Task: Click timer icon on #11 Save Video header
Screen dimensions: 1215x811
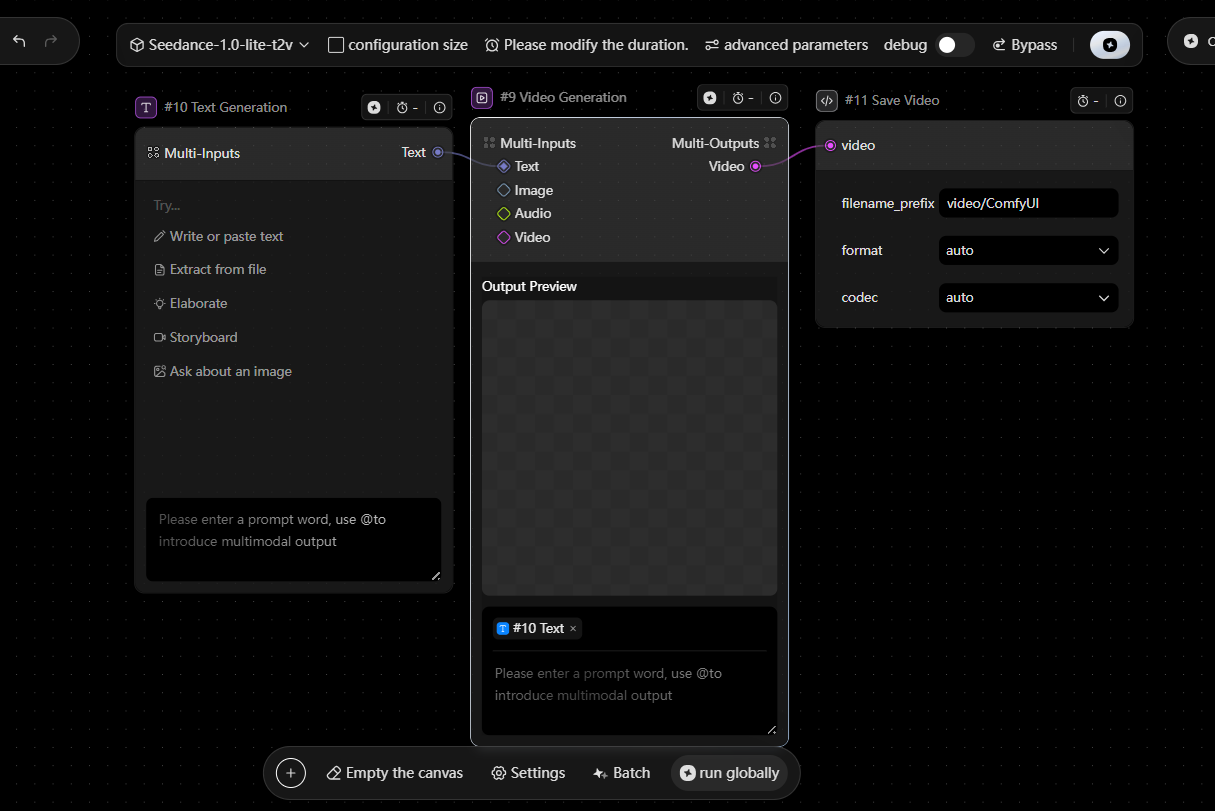Action: click(1083, 101)
